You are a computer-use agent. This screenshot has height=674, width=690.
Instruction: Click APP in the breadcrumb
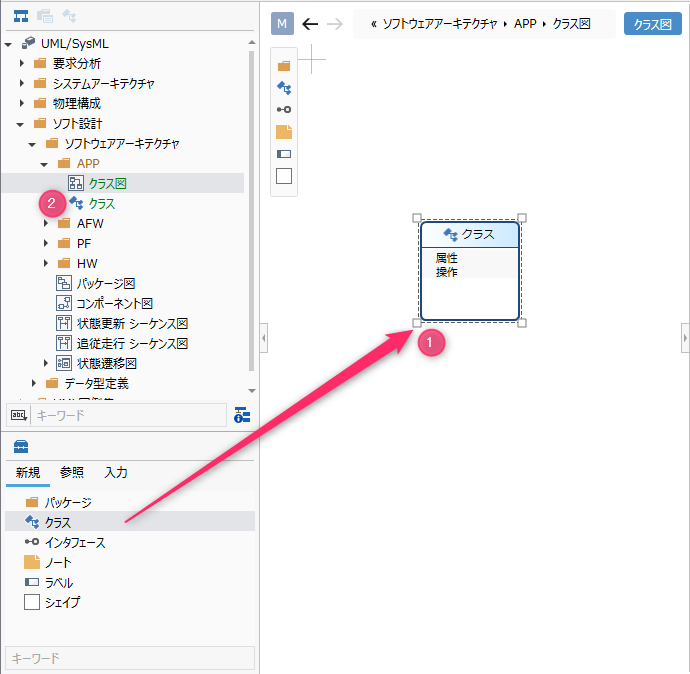click(x=525, y=24)
